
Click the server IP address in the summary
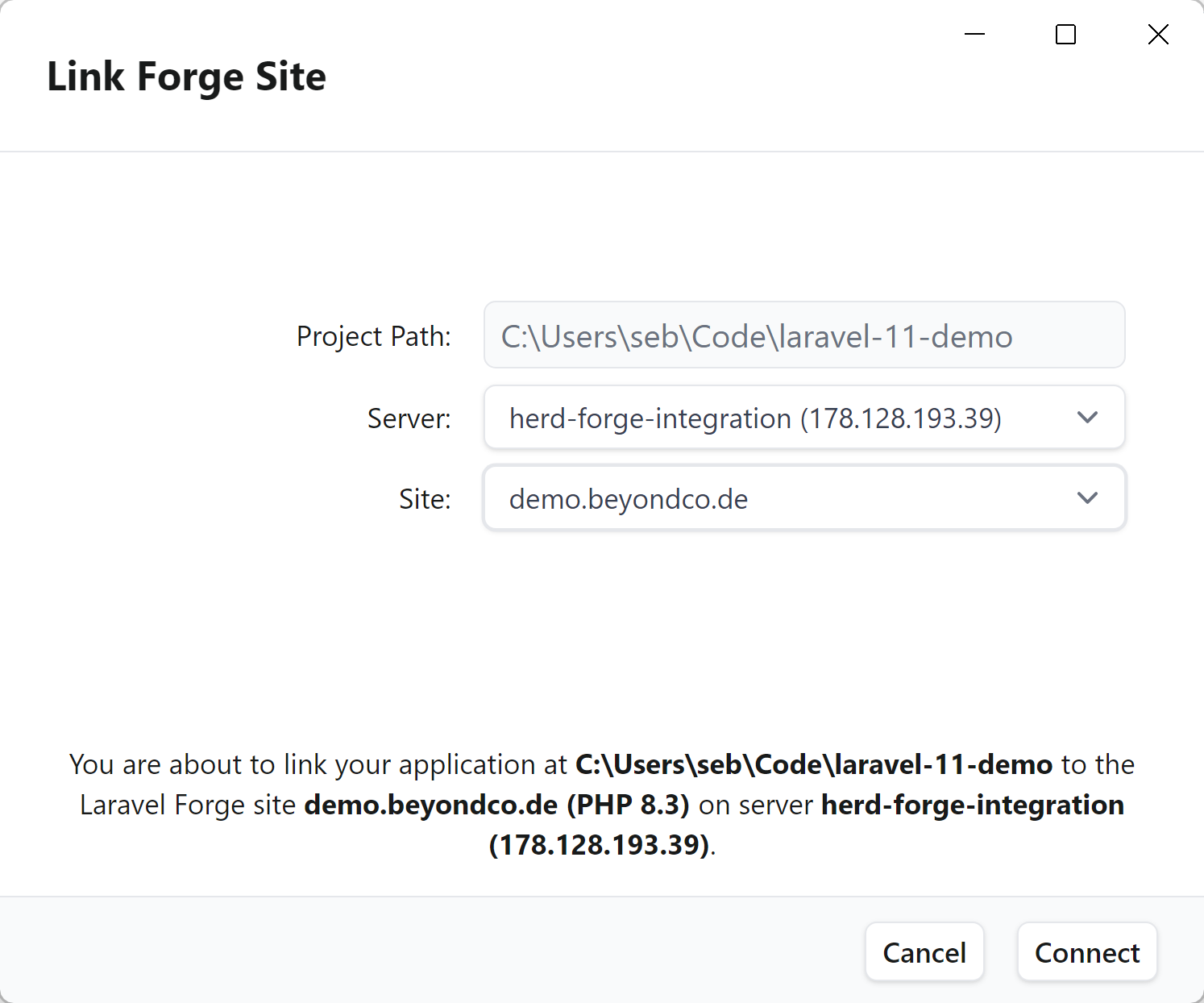(x=600, y=845)
